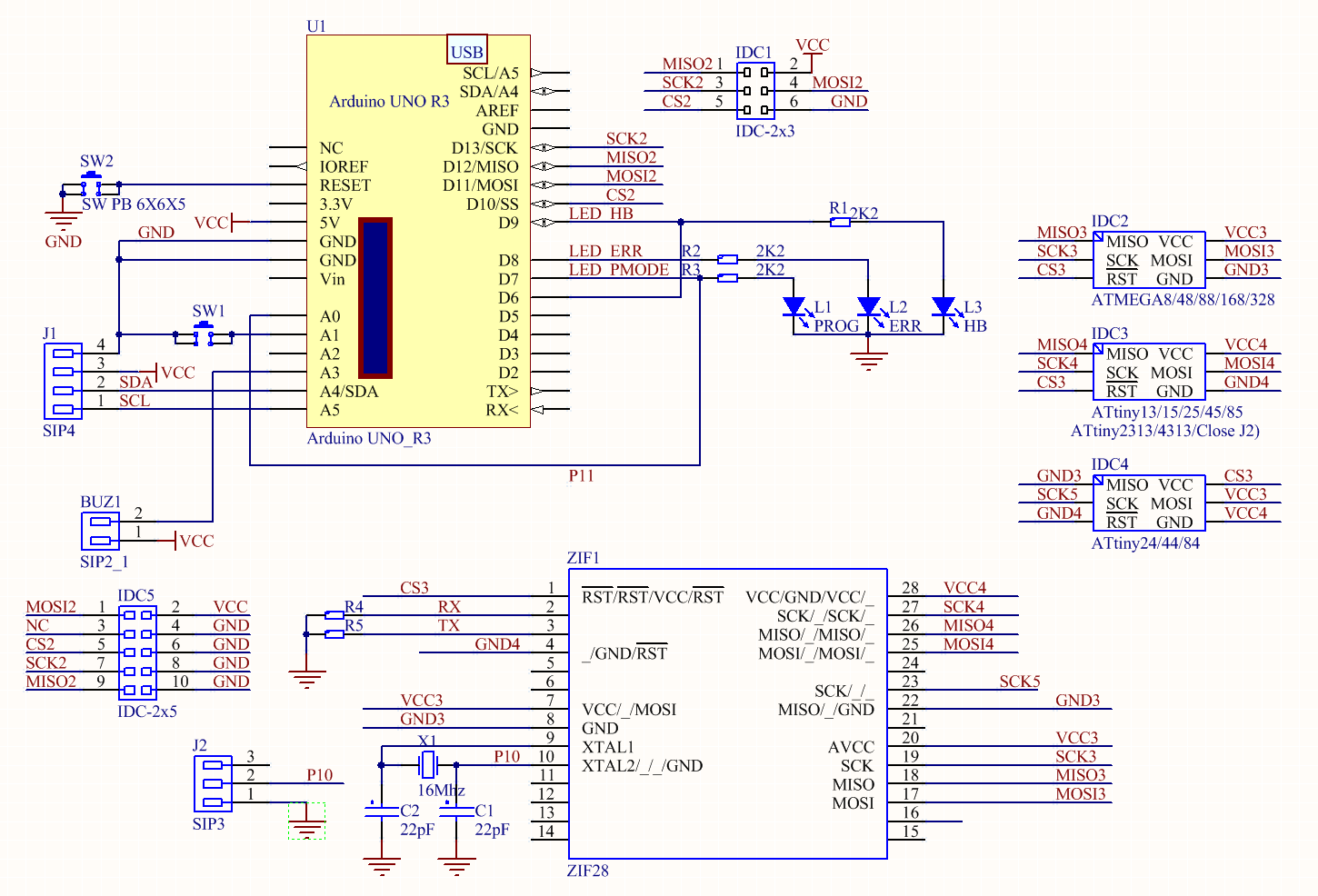Click the TX net label near R5
The height and width of the screenshot is (896, 1318).
(449, 625)
